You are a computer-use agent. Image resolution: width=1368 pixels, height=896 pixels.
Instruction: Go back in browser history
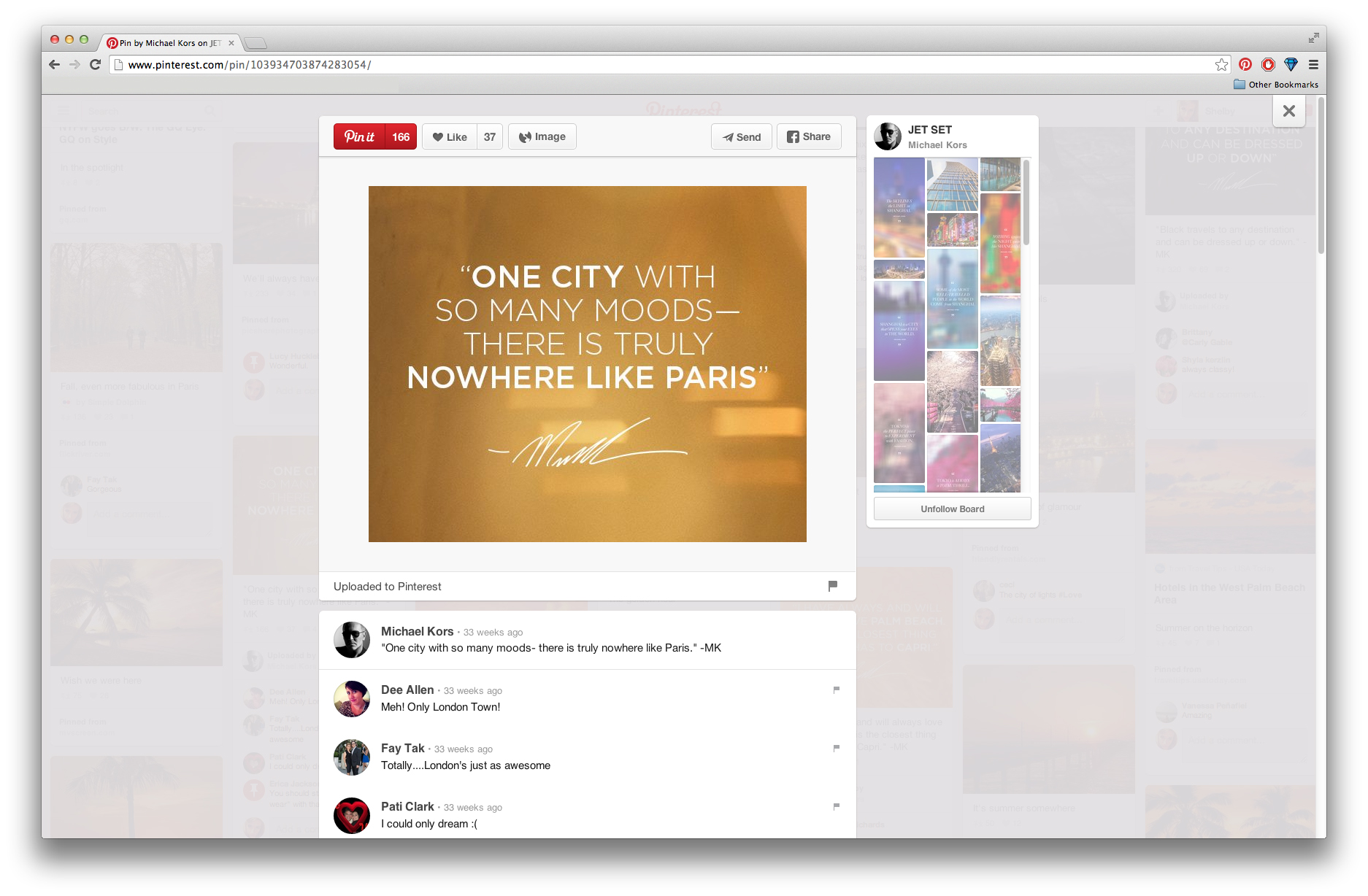[55, 64]
